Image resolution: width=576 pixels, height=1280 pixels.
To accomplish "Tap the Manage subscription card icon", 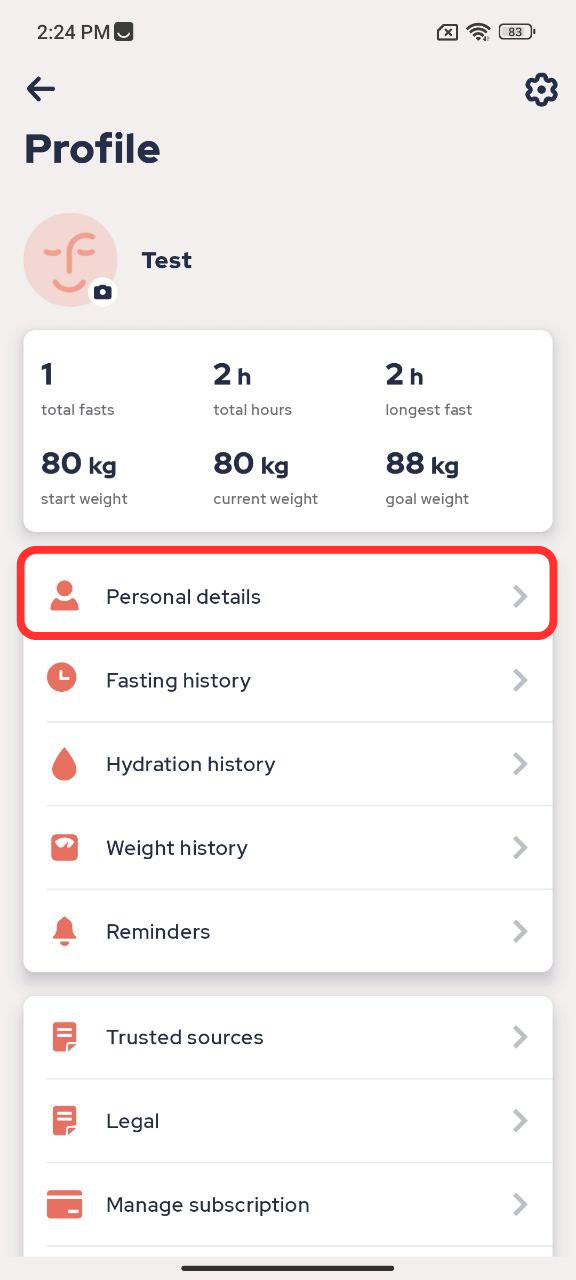I will [x=64, y=1205].
